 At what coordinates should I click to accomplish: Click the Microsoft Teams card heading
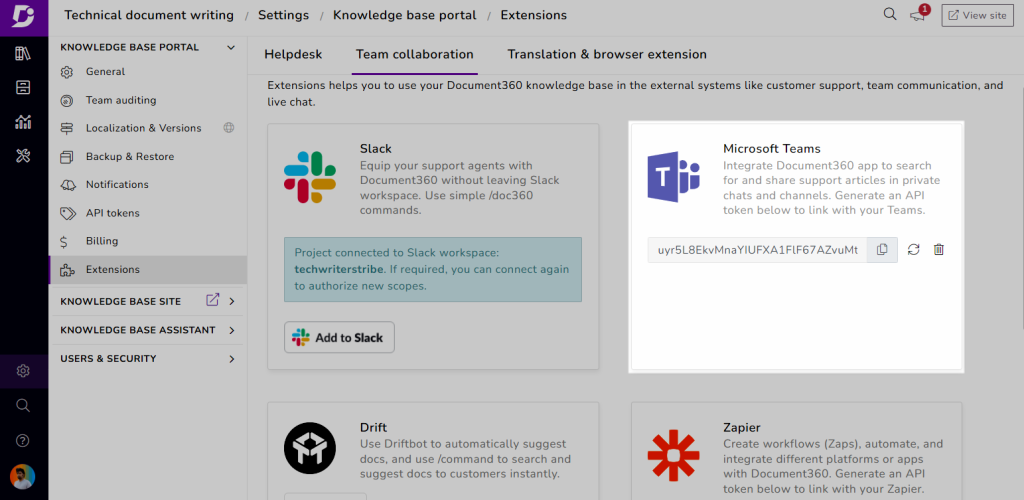(772, 149)
